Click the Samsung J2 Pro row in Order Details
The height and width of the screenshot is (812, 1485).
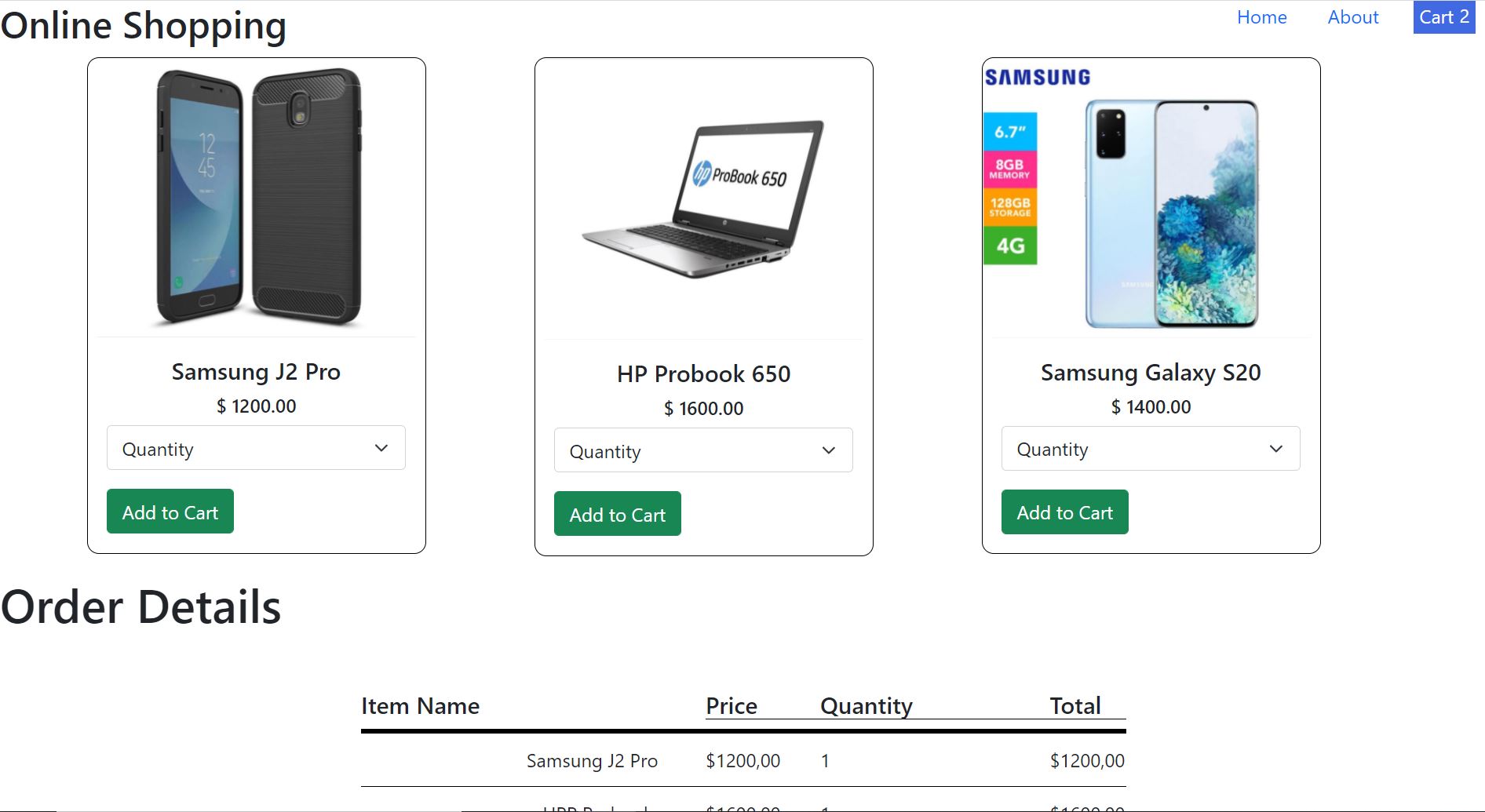593,759
